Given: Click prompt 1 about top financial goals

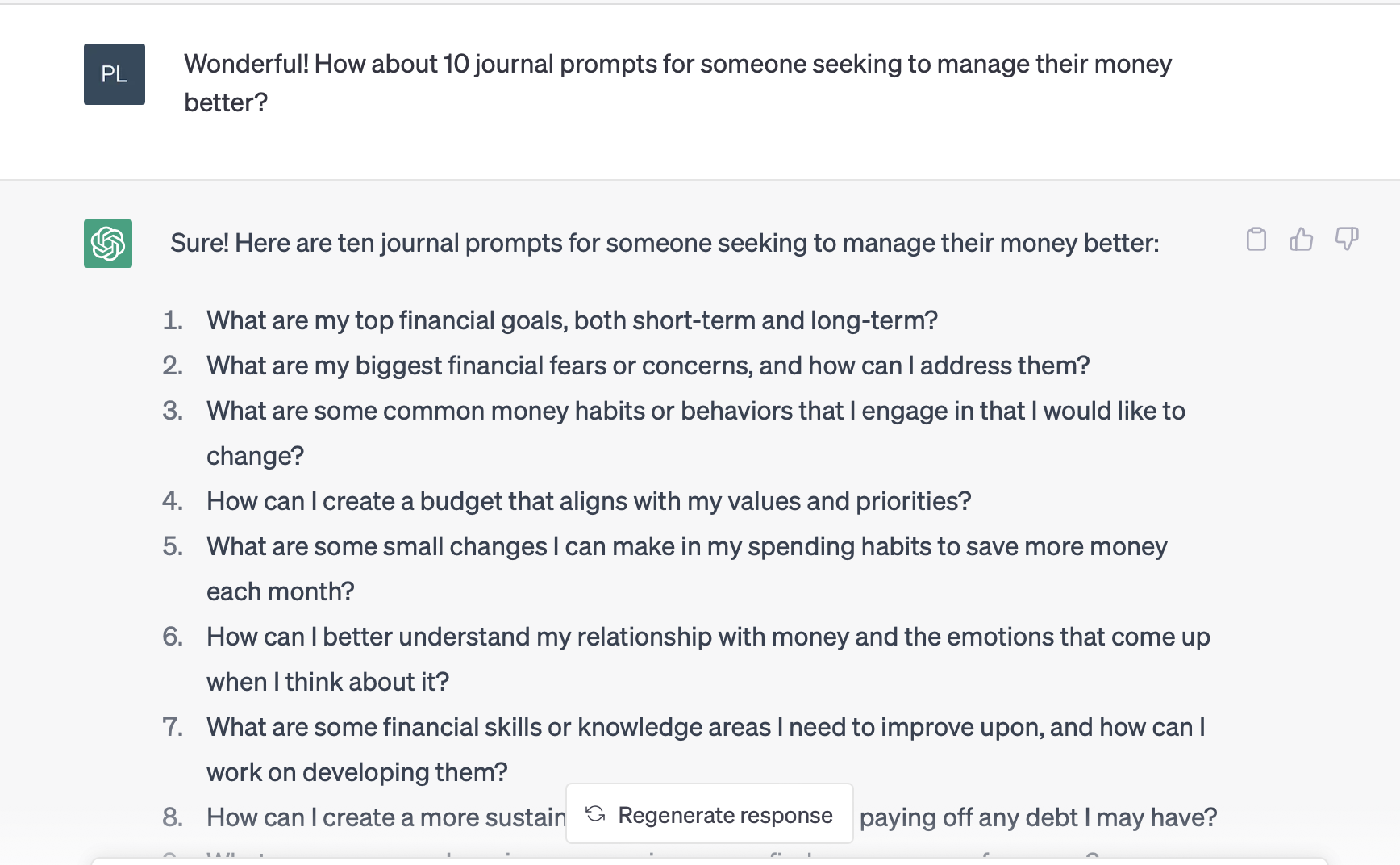Looking at the screenshot, I should tap(572, 320).
